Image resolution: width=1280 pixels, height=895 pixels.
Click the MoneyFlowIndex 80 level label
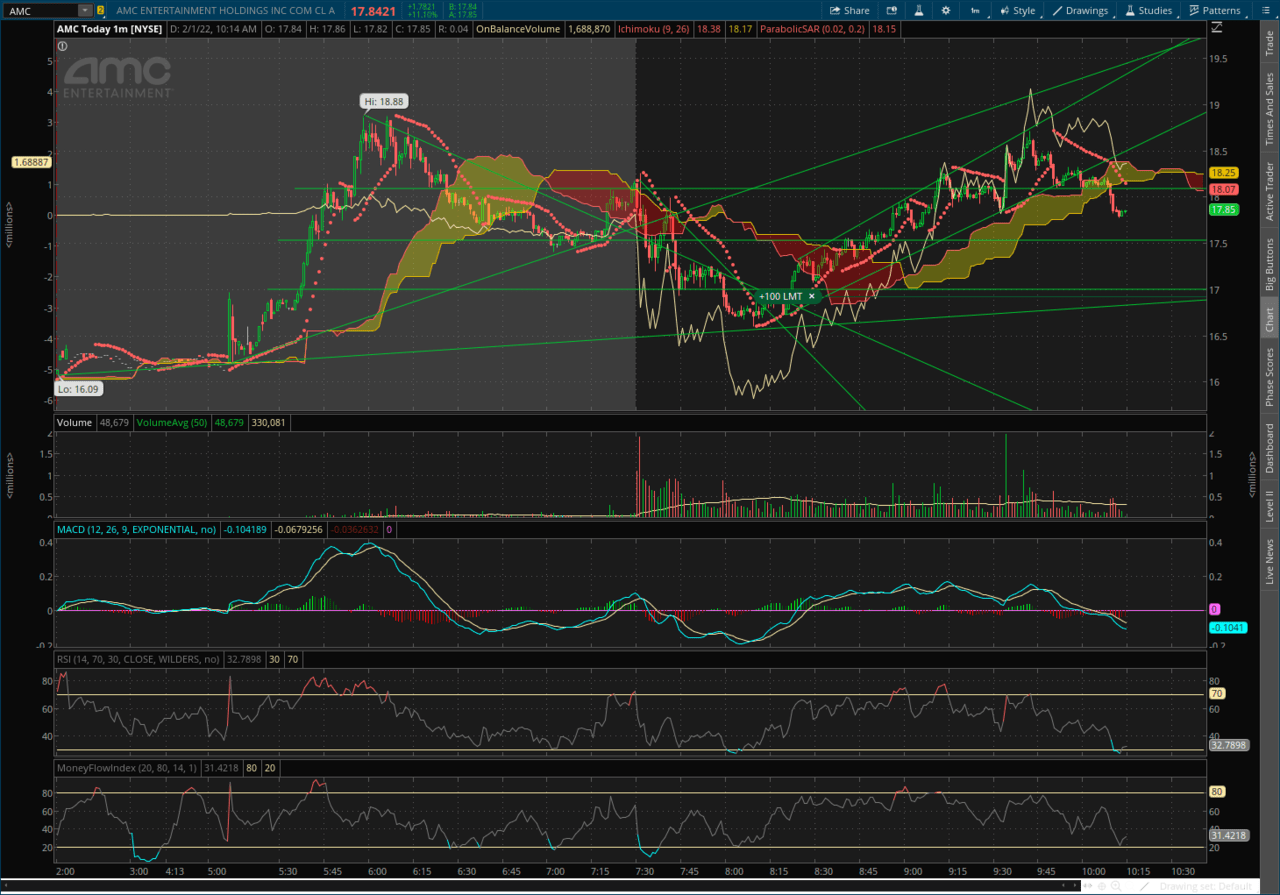click(1217, 792)
